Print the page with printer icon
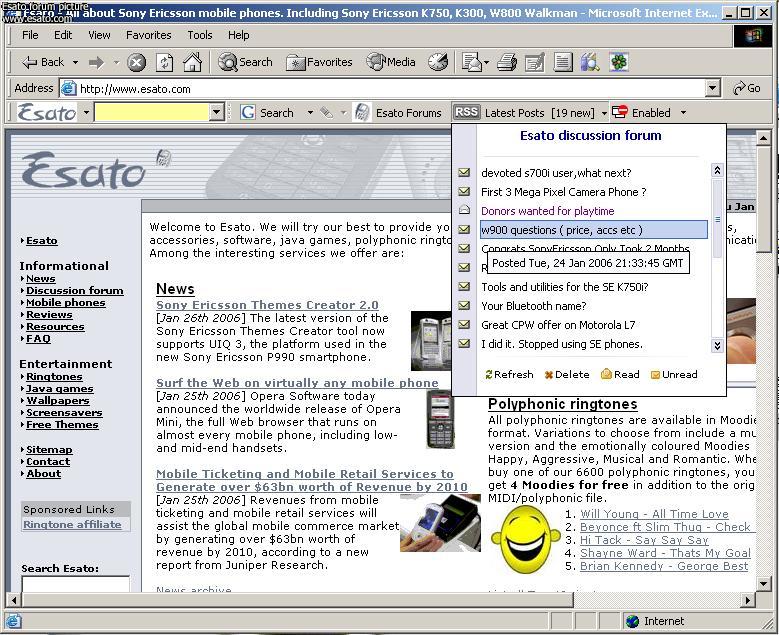 click(507, 62)
